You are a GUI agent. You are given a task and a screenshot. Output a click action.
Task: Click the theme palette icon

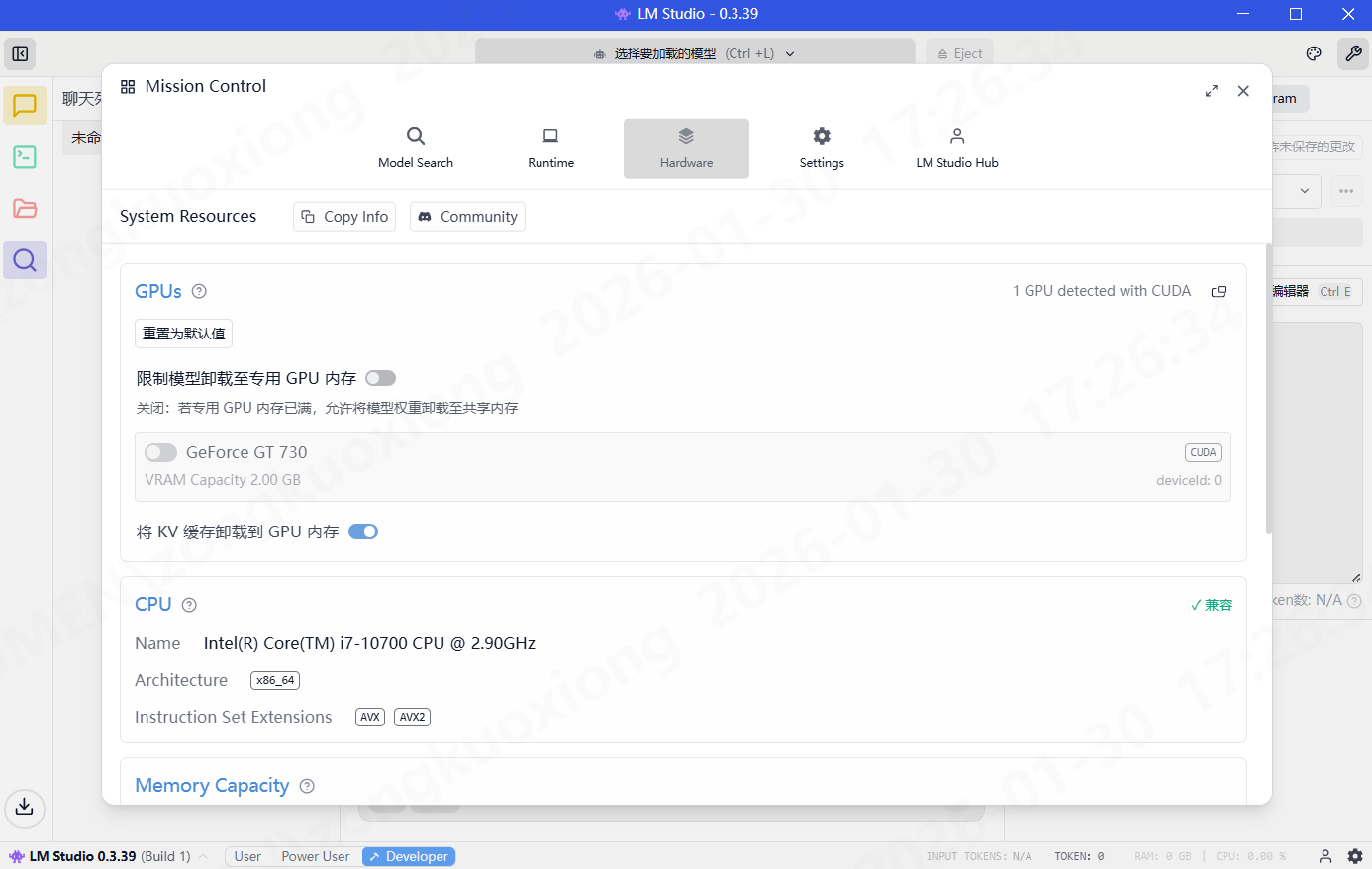(1314, 53)
